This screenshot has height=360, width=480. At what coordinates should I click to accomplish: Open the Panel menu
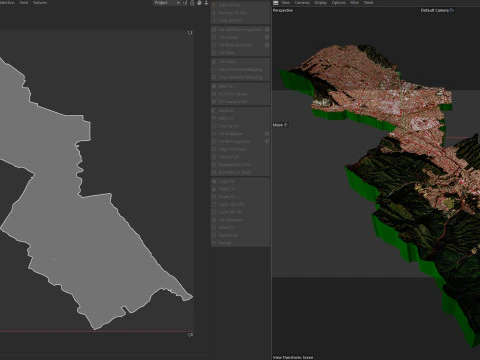pyautogui.click(x=368, y=3)
